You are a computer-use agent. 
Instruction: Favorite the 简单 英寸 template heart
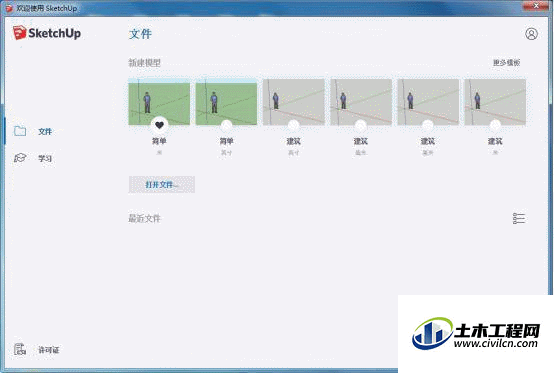coord(226,125)
